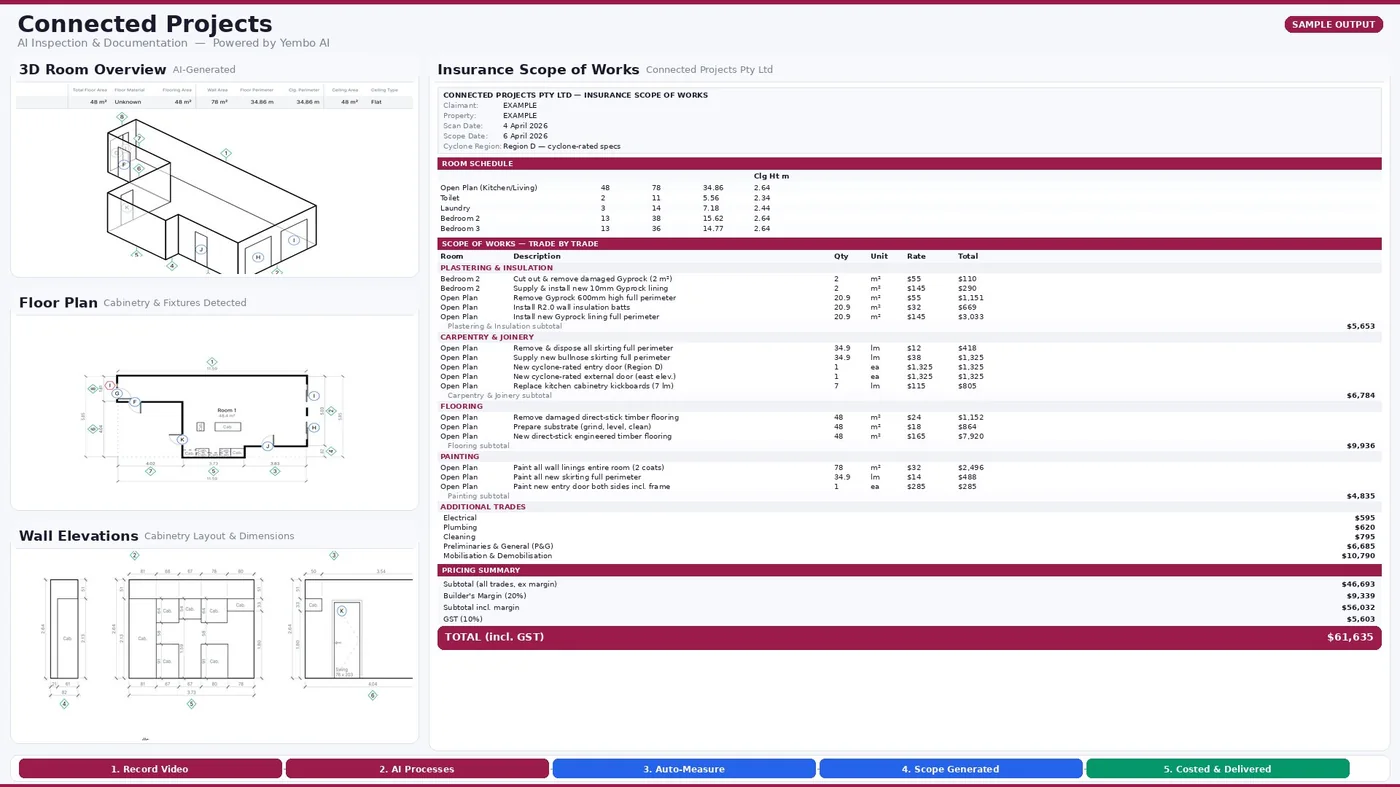This screenshot has height=787, width=1400.
Task: Click door K marker in Wall Elevations
Action: click(341, 610)
